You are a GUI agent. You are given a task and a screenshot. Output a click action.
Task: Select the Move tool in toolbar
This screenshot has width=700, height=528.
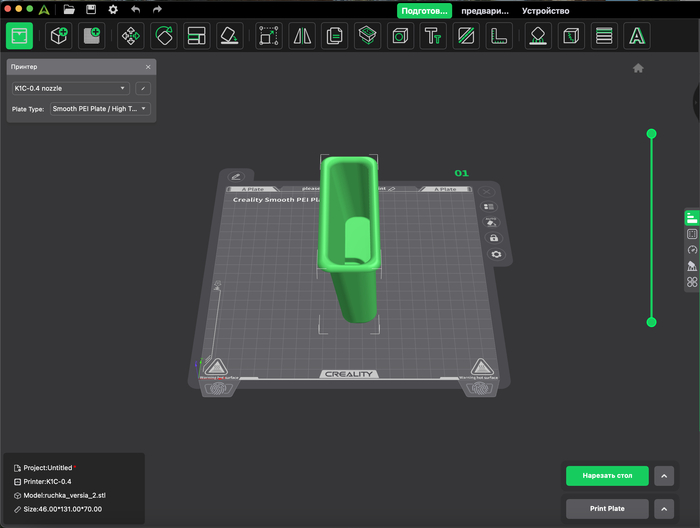click(130, 36)
